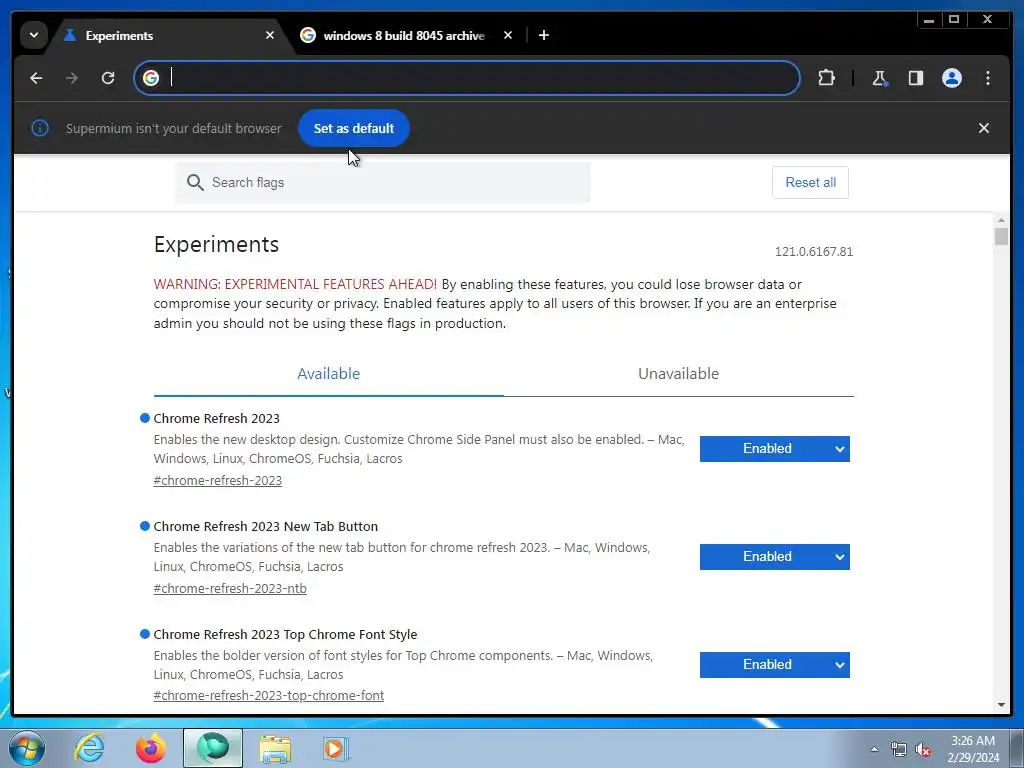
Task: Click the Chrome Refresh 2023 flag title
Action: click(x=216, y=418)
